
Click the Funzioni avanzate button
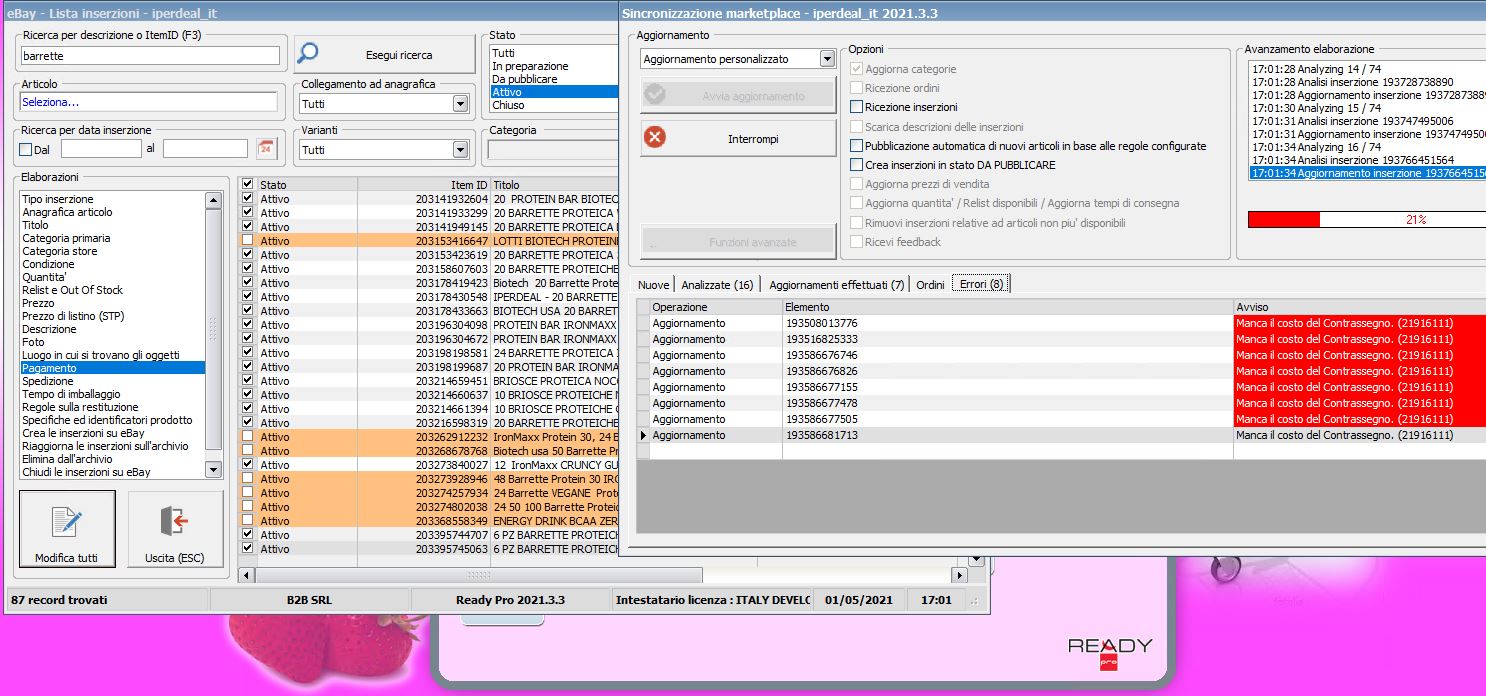(x=738, y=242)
